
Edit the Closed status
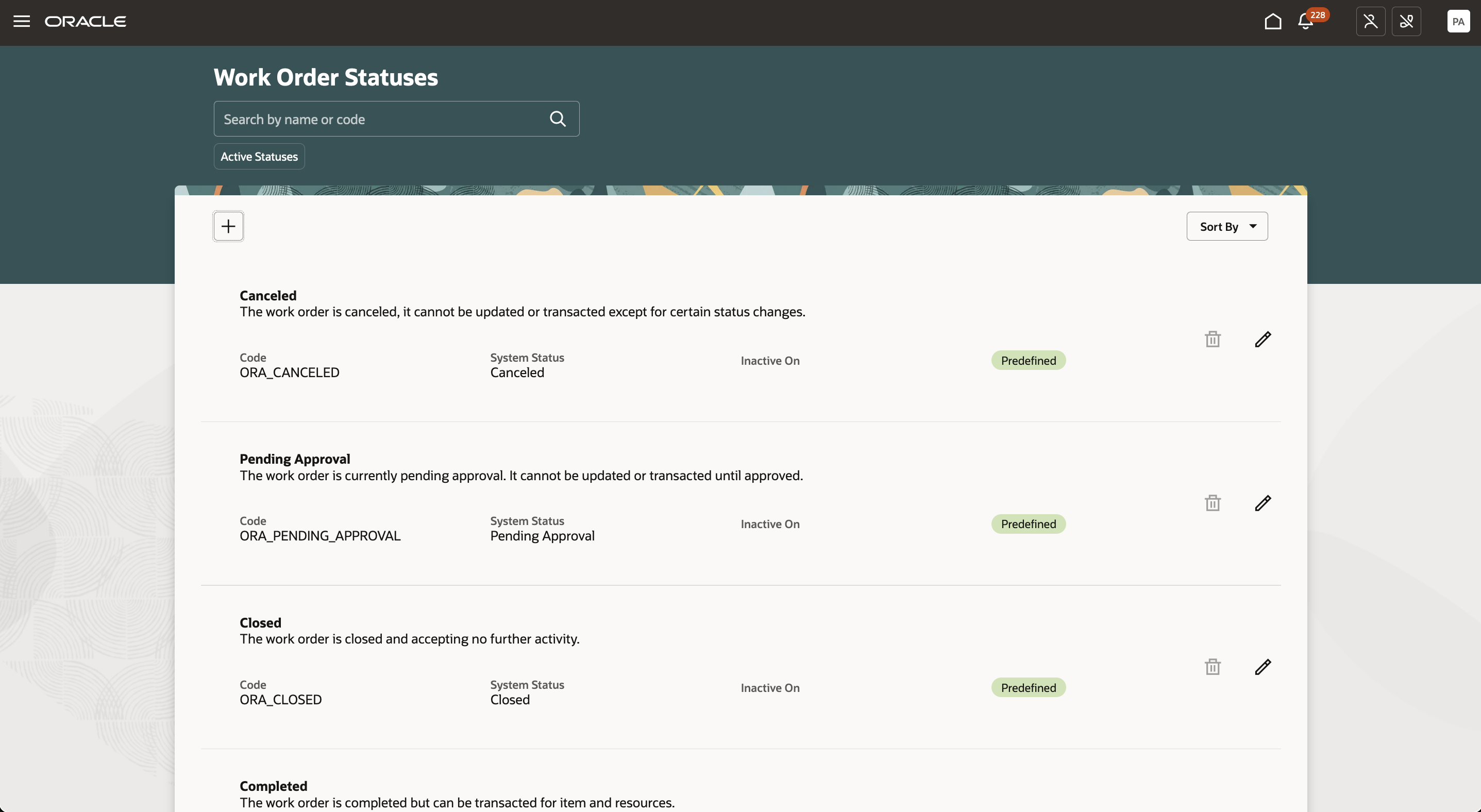pyautogui.click(x=1263, y=667)
